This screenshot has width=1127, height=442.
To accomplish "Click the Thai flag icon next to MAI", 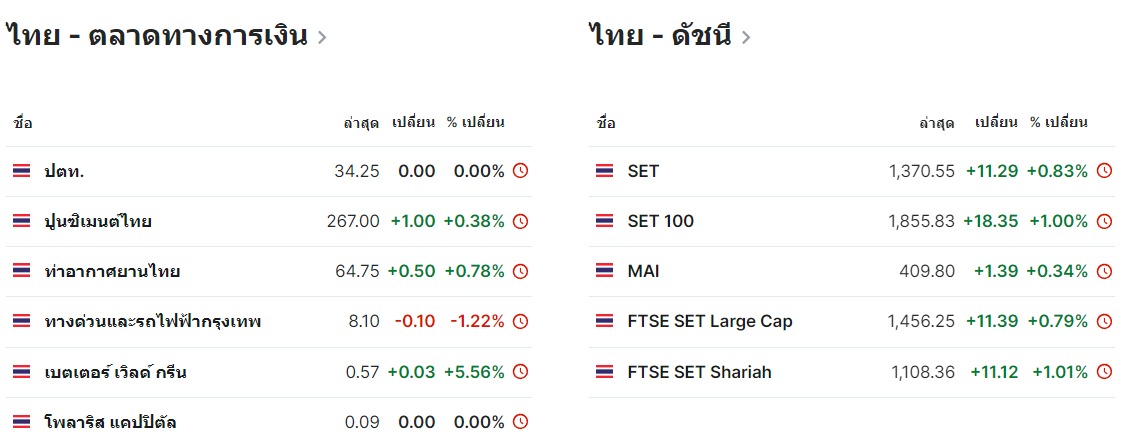I will pos(604,271).
